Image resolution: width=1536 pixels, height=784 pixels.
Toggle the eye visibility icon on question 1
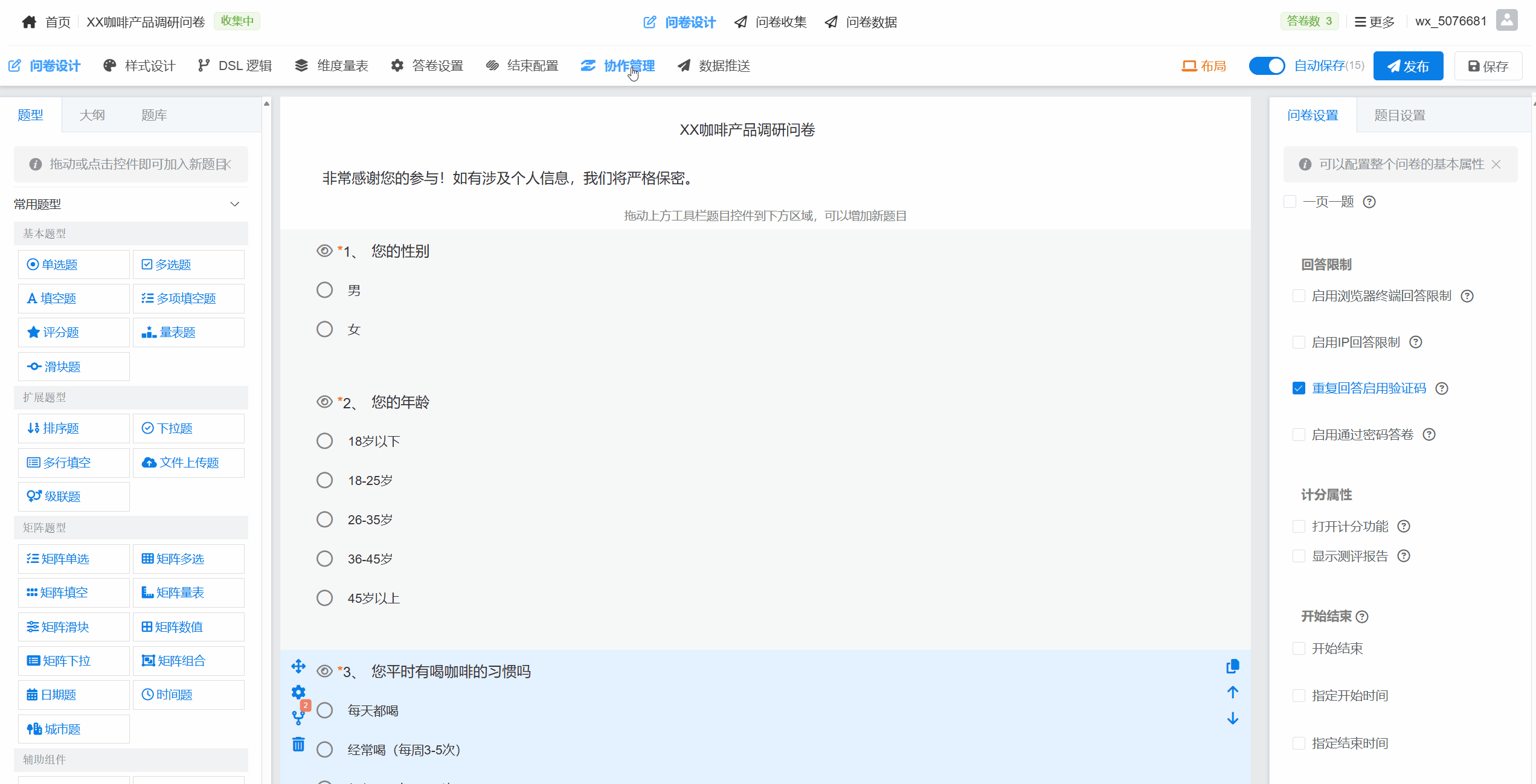coord(324,251)
